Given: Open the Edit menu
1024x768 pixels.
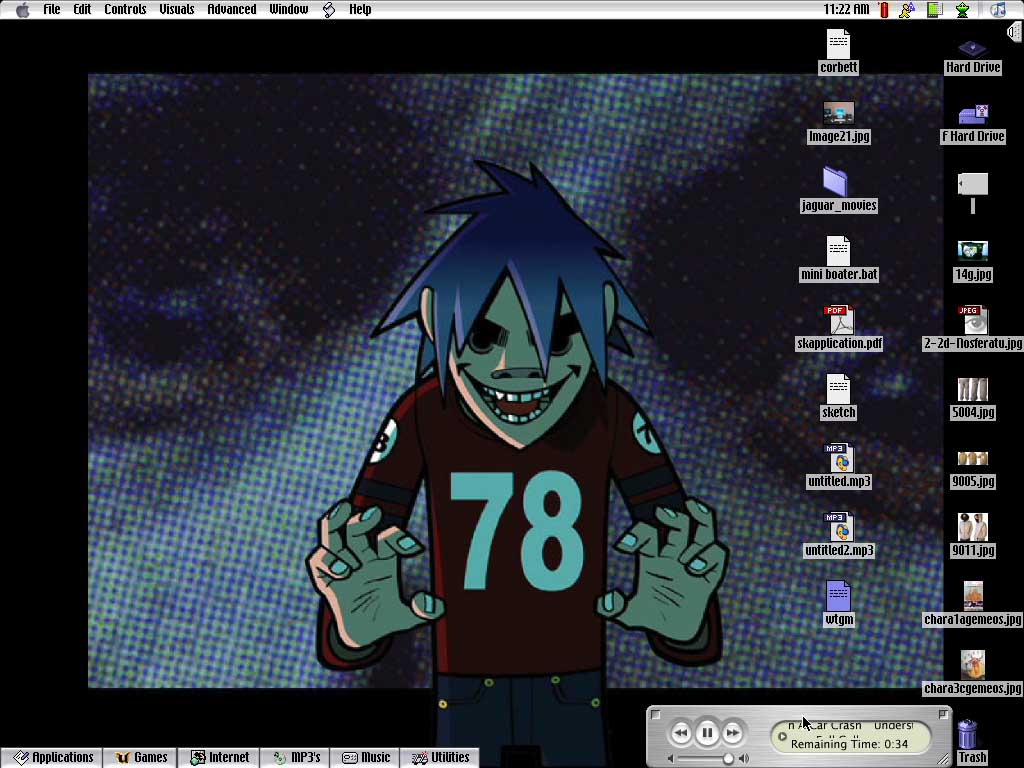Looking at the screenshot, I should point(82,9).
